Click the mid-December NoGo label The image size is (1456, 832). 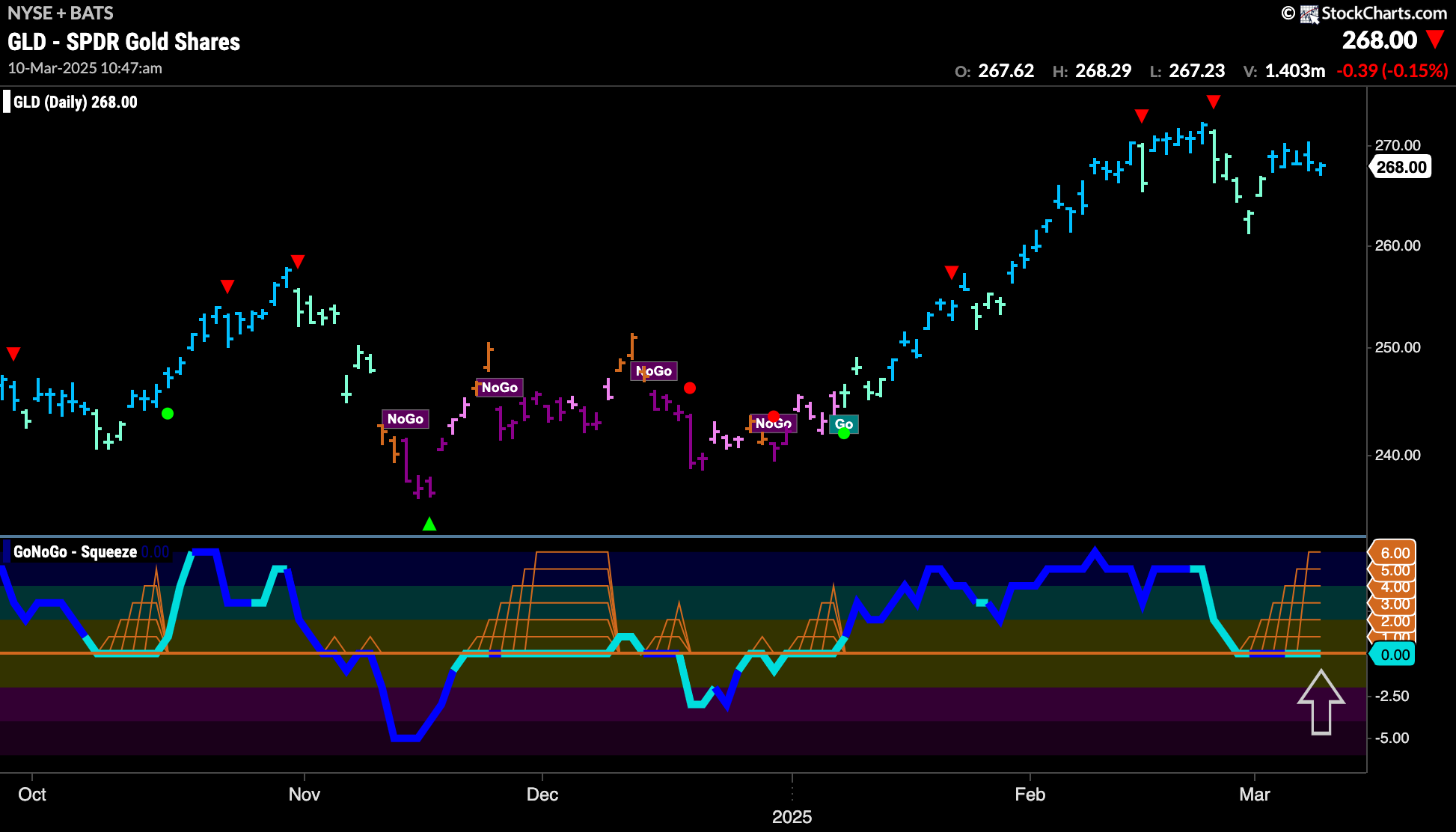(654, 371)
